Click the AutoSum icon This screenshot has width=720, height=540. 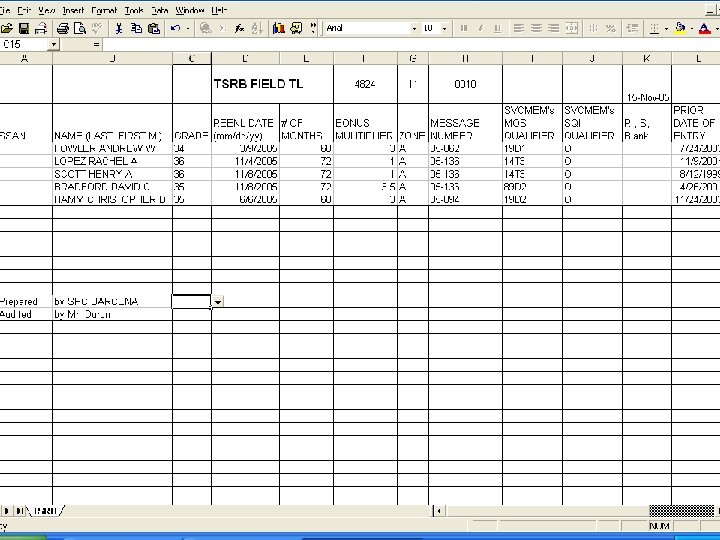[223, 28]
